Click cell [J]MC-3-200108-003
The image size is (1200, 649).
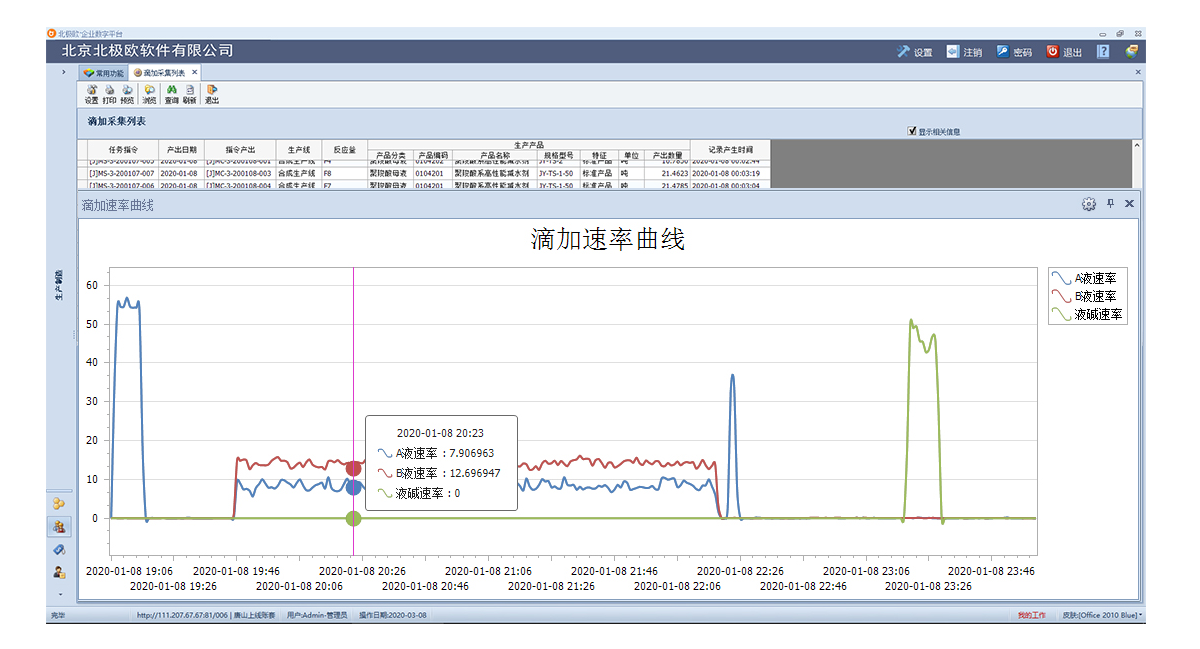239,173
